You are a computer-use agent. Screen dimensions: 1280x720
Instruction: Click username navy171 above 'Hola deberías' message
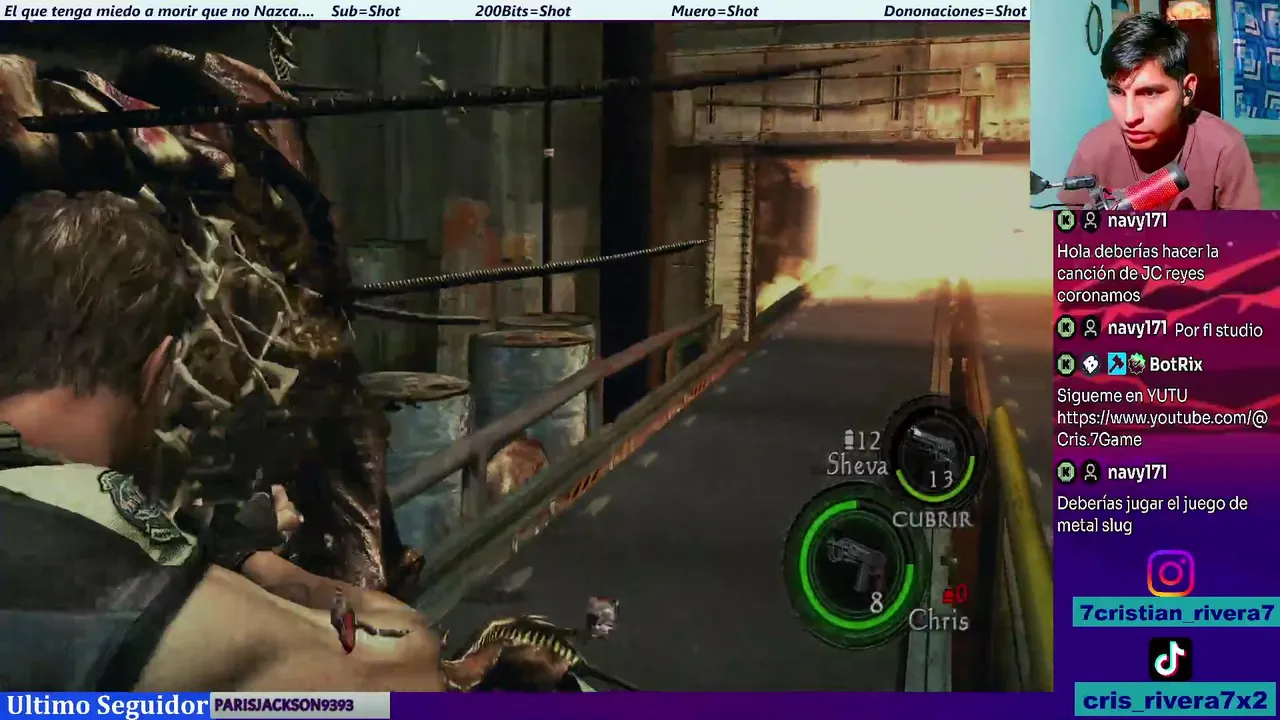pyautogui.click(x=1137, y=221)
